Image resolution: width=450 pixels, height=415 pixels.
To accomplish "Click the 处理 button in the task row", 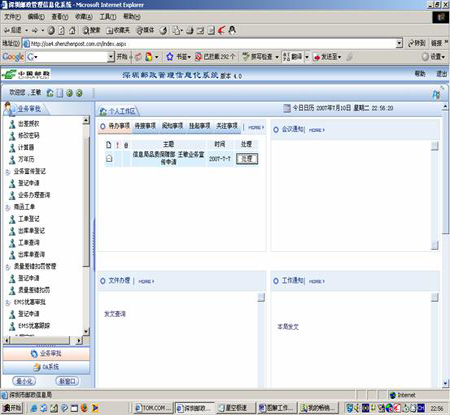I will pos(247,159).
